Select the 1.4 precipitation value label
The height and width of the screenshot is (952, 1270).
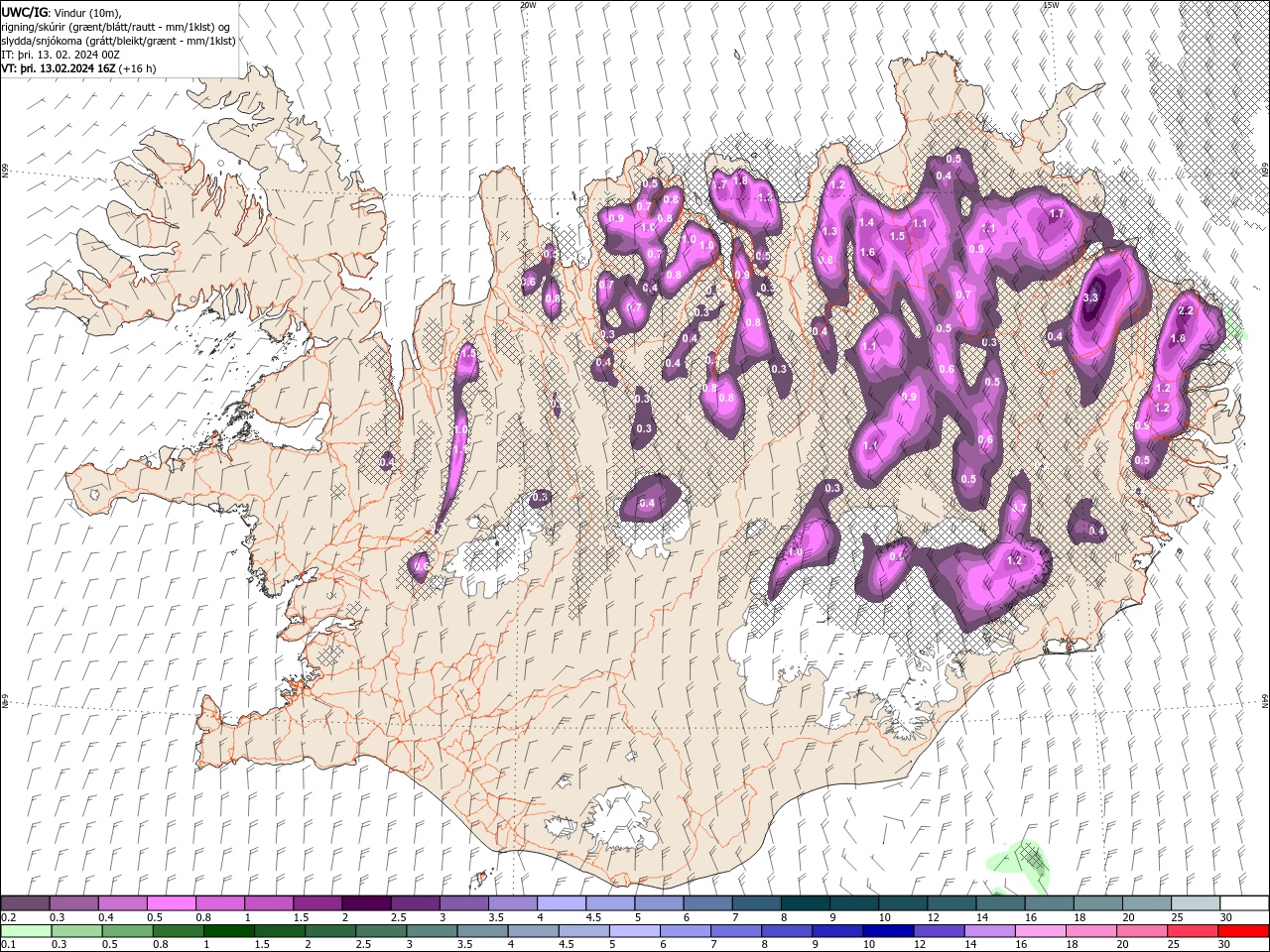(x=867, y=223)
